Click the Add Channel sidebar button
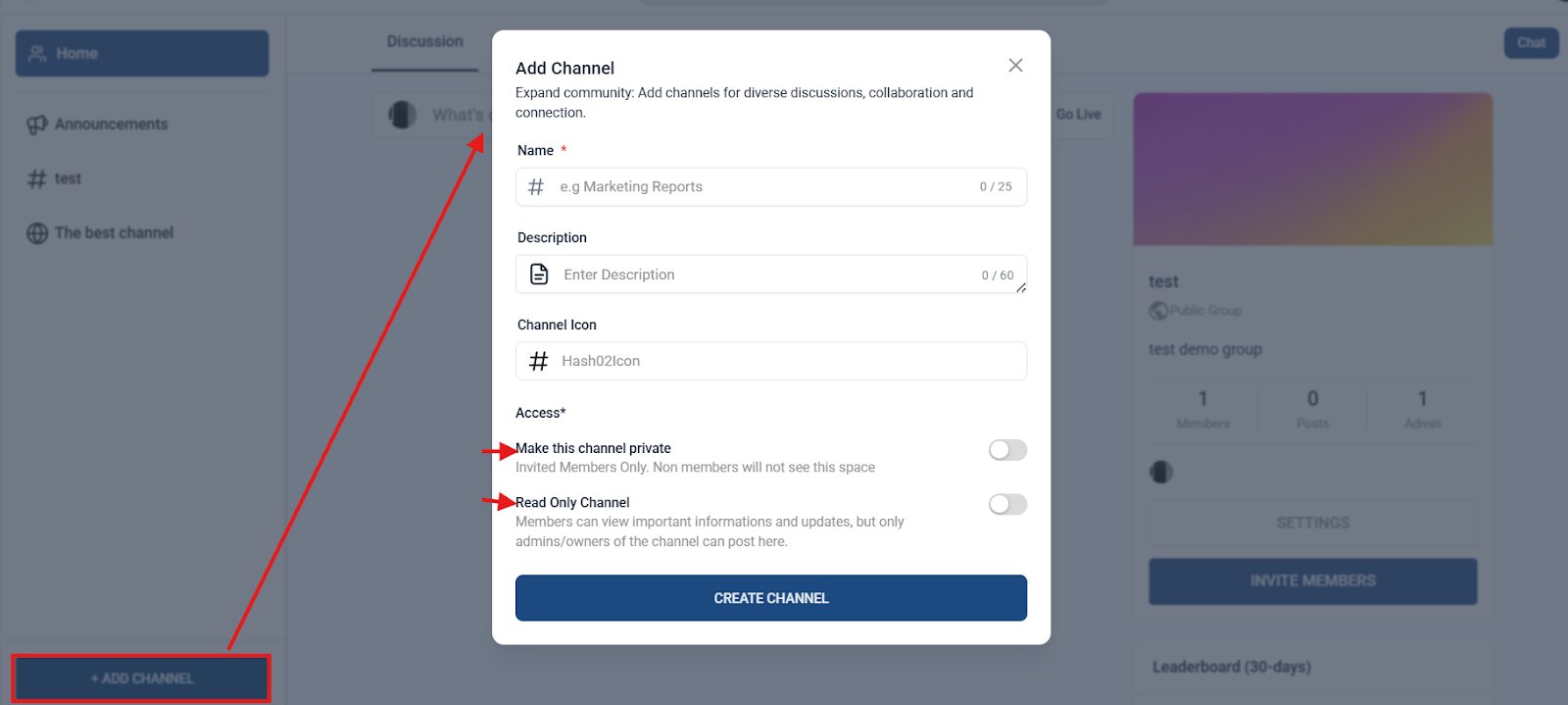 click(142, 679)
